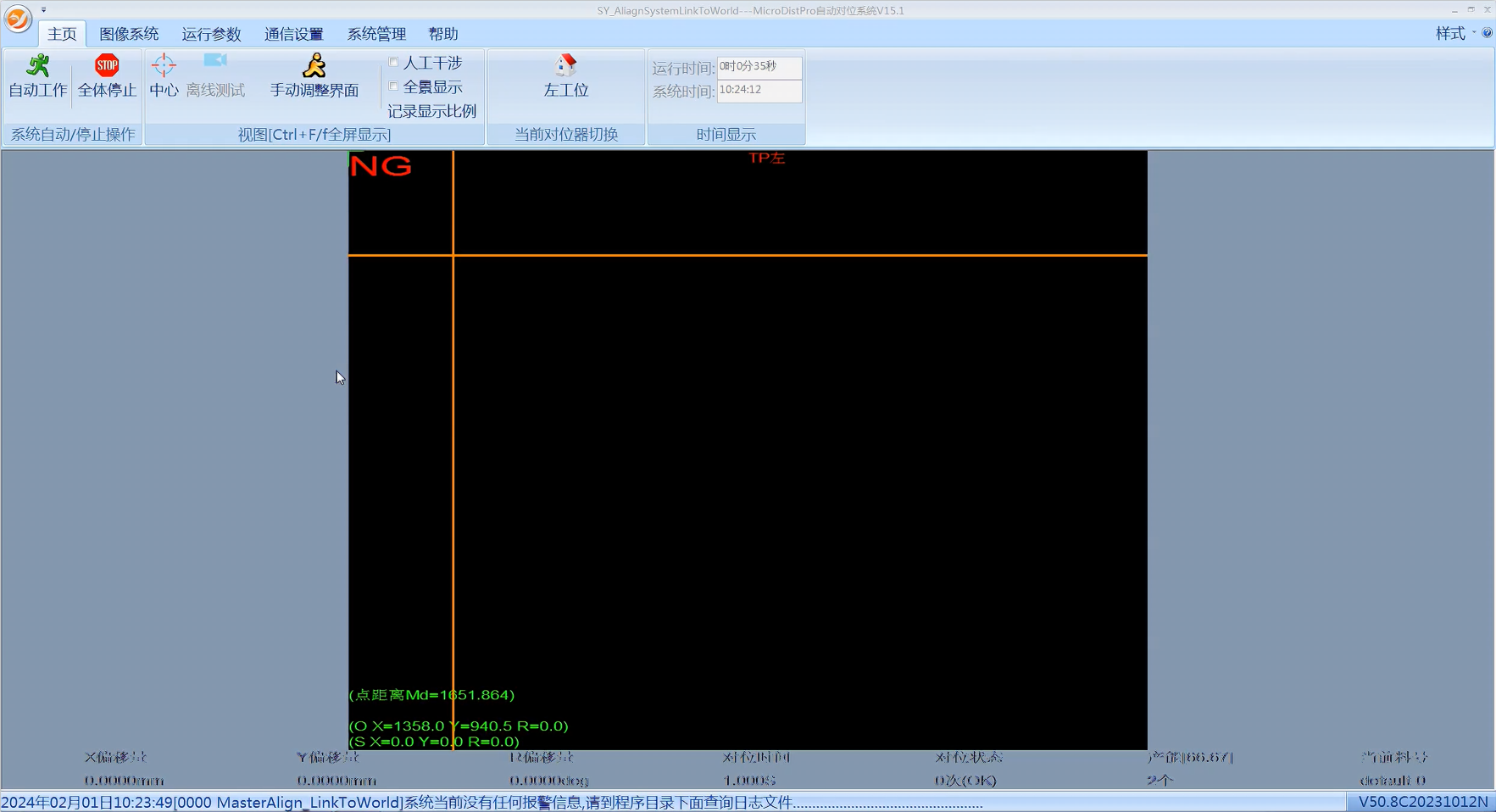Click the 记录显示比例 button

(x=431, y=111)
